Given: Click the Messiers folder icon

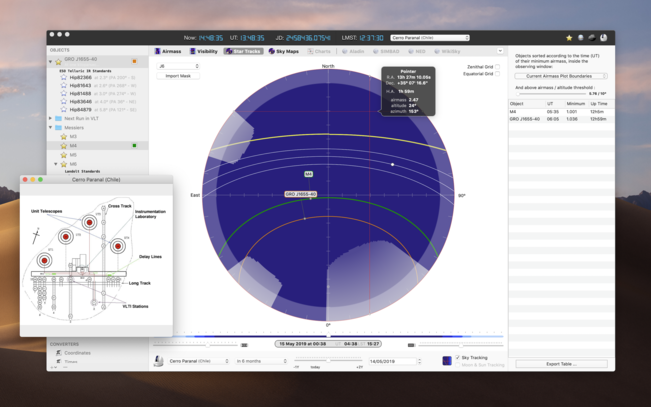Looking at the screenshot, I should [59, 128].
